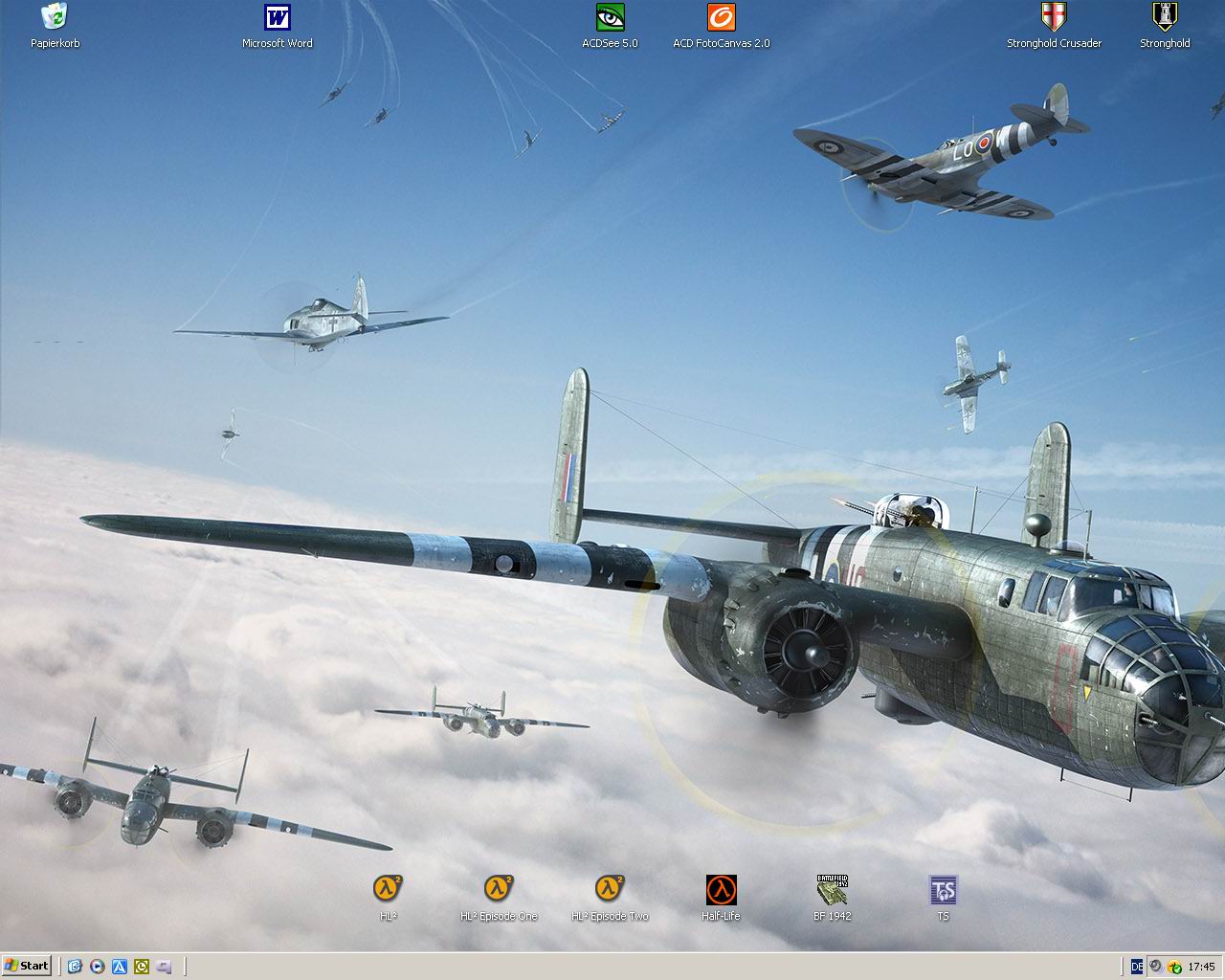Click the security shield tray icon
The width and height of the screenshot is (1225, 980).
tap(1174, 967)
